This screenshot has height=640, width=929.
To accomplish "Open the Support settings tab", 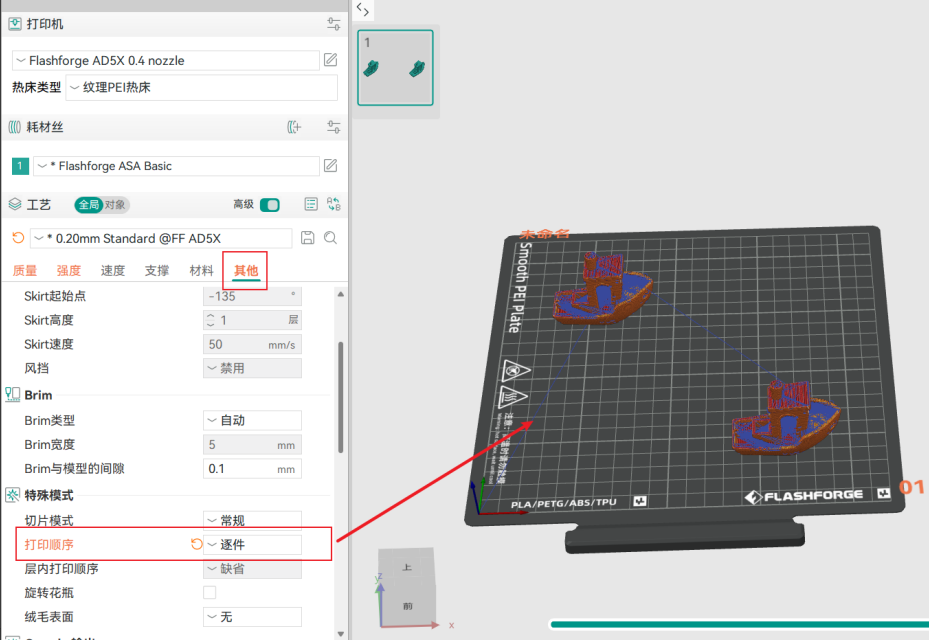I will pos(157,271).
